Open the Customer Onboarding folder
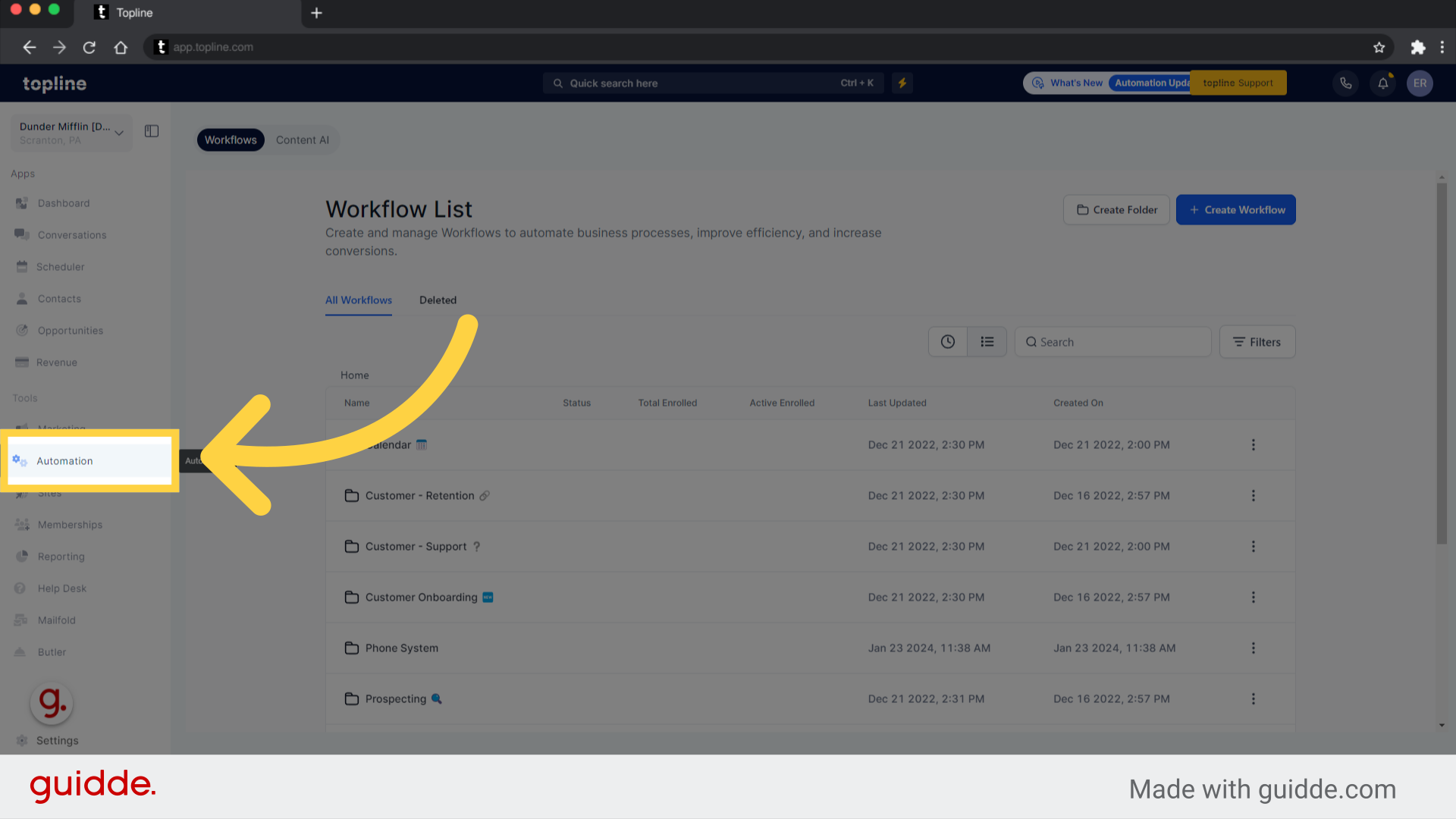 point(421,598)
